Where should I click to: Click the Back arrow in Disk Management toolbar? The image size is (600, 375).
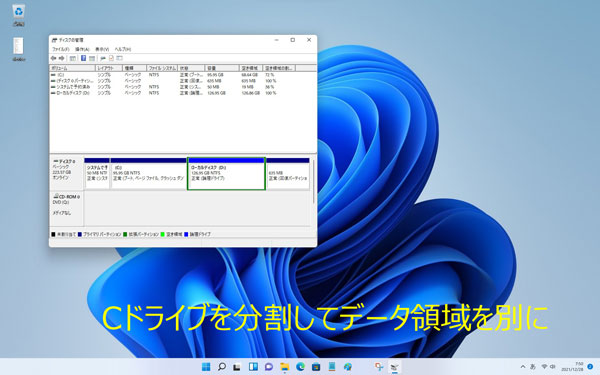54,58
